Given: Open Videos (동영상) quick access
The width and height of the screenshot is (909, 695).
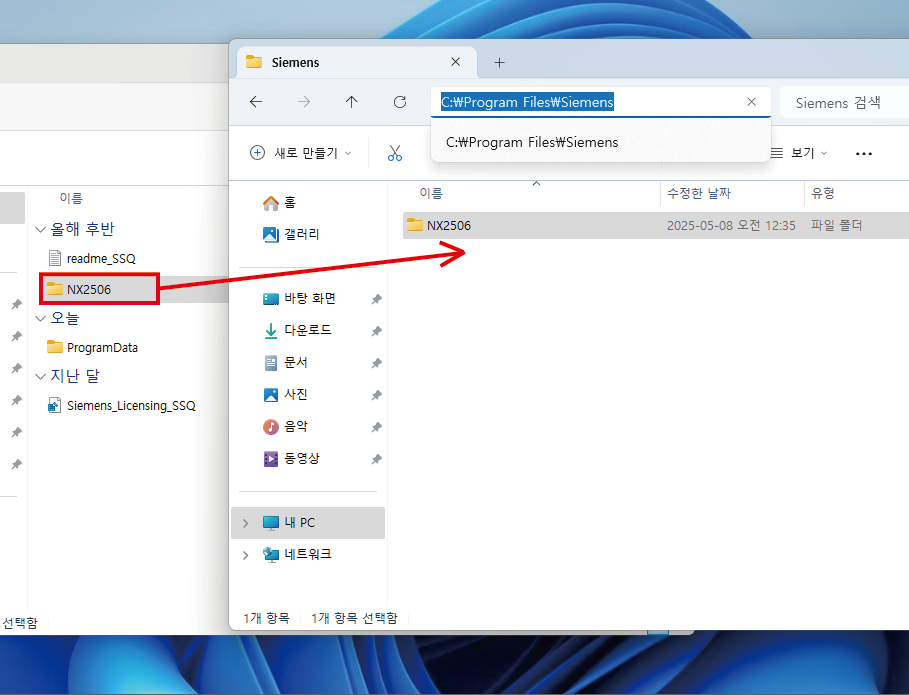Looking at the screenshot, I should [291, 459].
